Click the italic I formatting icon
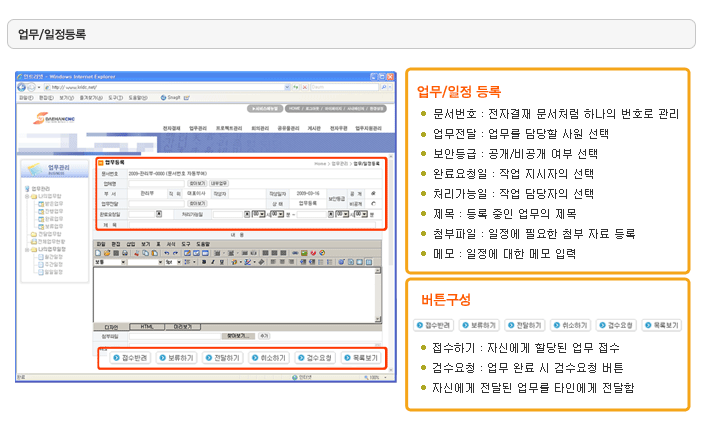 tap(212, 263)
